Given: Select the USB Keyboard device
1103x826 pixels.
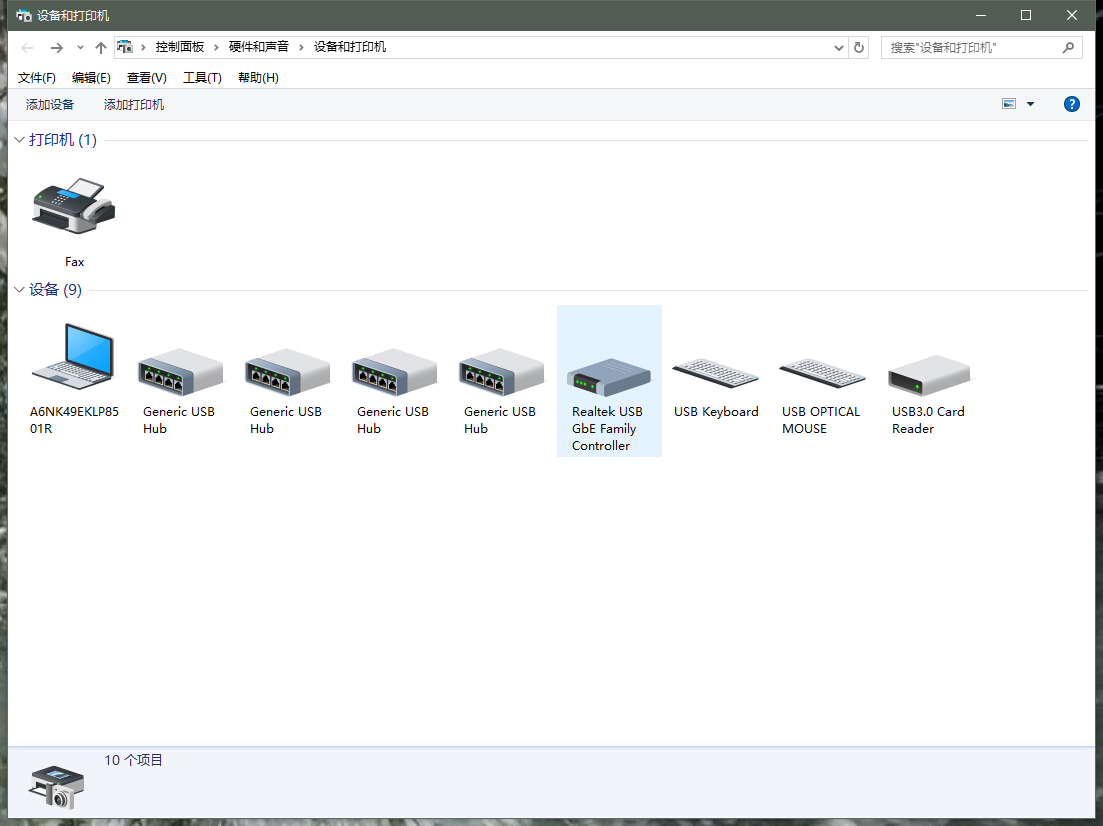Looking at the screenshot, I should pyautogui.click(x=715, y=375).
